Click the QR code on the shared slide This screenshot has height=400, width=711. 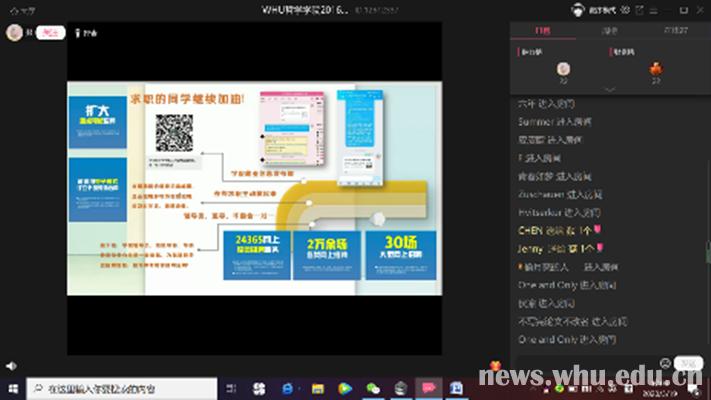point(173,133)
